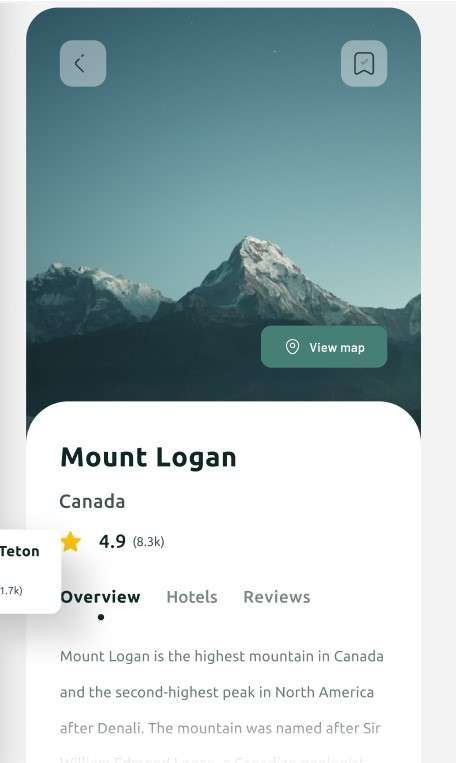
Task: Select the partially visible Teton card
Action: pyautogui.click(x=30, y=571)
